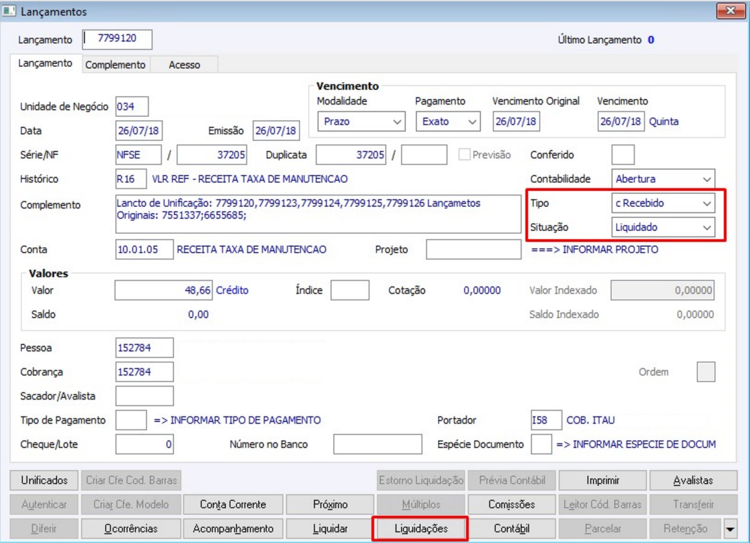The width and height of the screenshot is (750, 543).
Task: Focus the Lançamento number field
Action: [x=117, y=39]
